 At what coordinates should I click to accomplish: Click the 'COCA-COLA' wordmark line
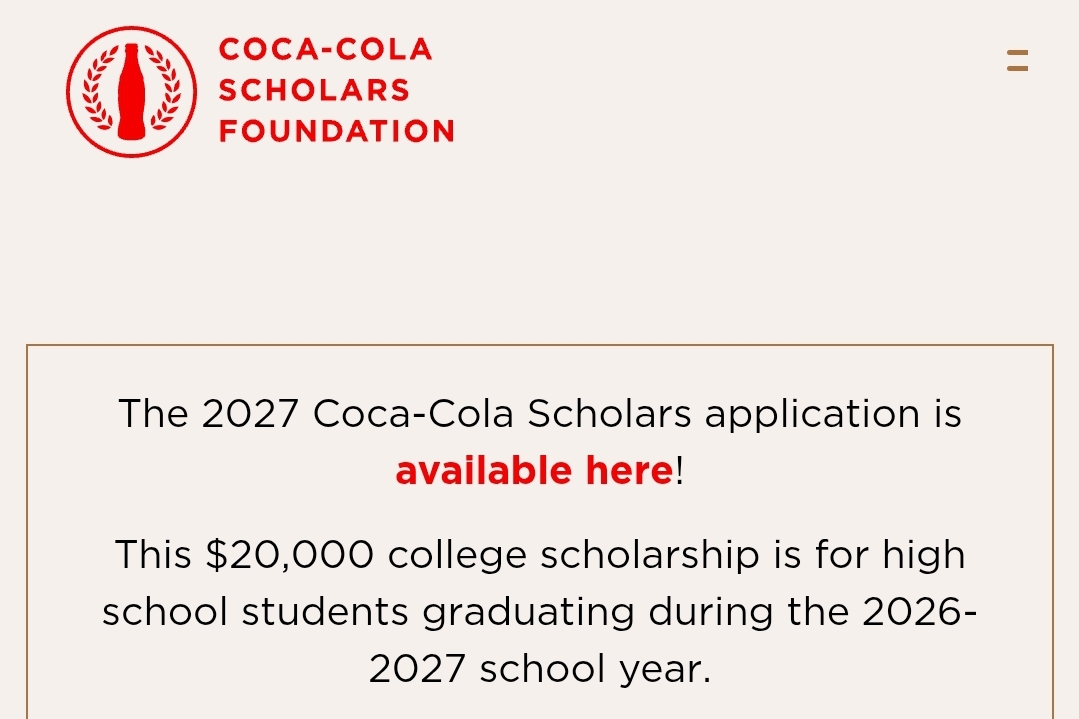tap(325, 50)
